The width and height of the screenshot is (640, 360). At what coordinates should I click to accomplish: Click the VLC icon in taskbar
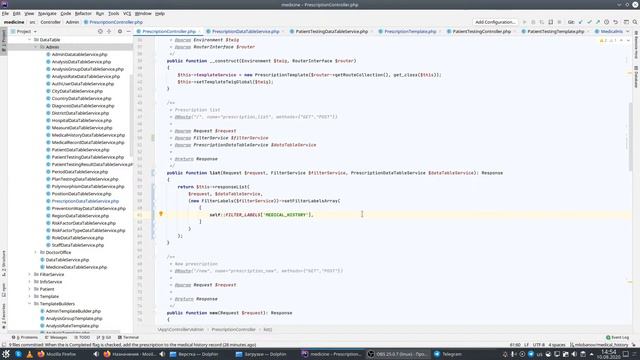pyautogui.click(x=29, y=354)
